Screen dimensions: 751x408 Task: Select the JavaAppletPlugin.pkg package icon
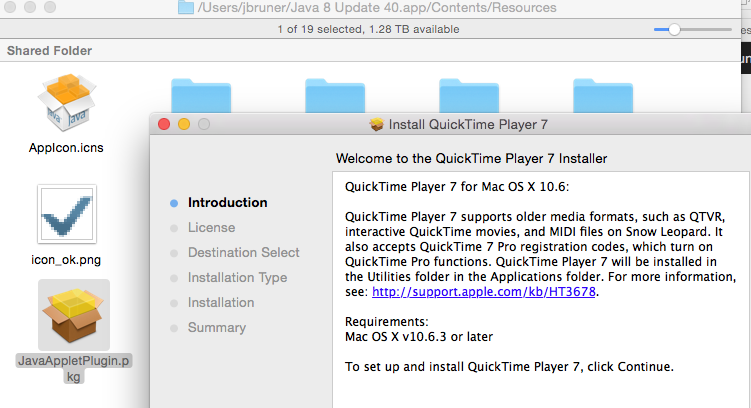click(73, 315)
